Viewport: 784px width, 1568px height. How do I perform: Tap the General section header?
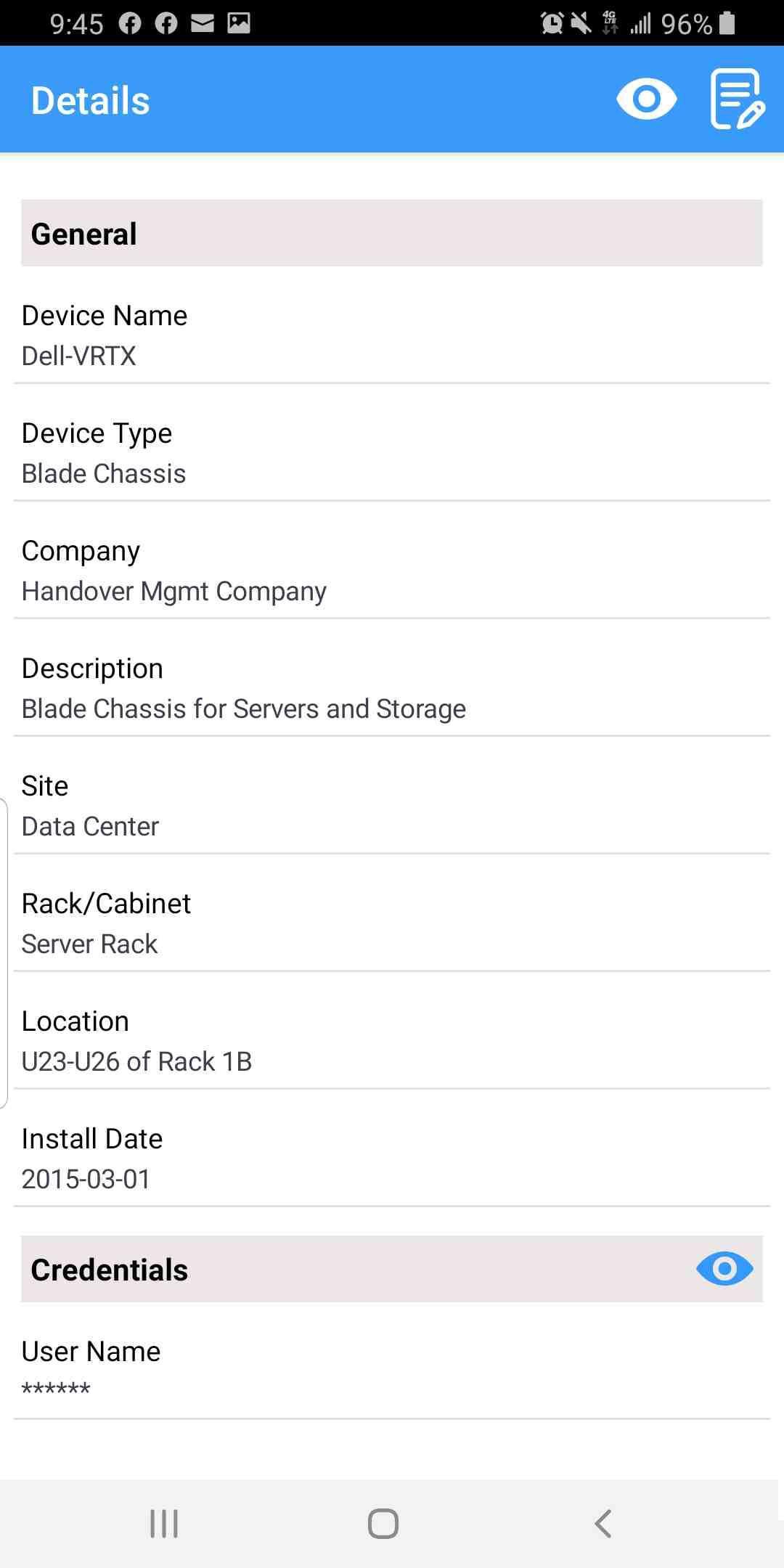pos(392,233)
